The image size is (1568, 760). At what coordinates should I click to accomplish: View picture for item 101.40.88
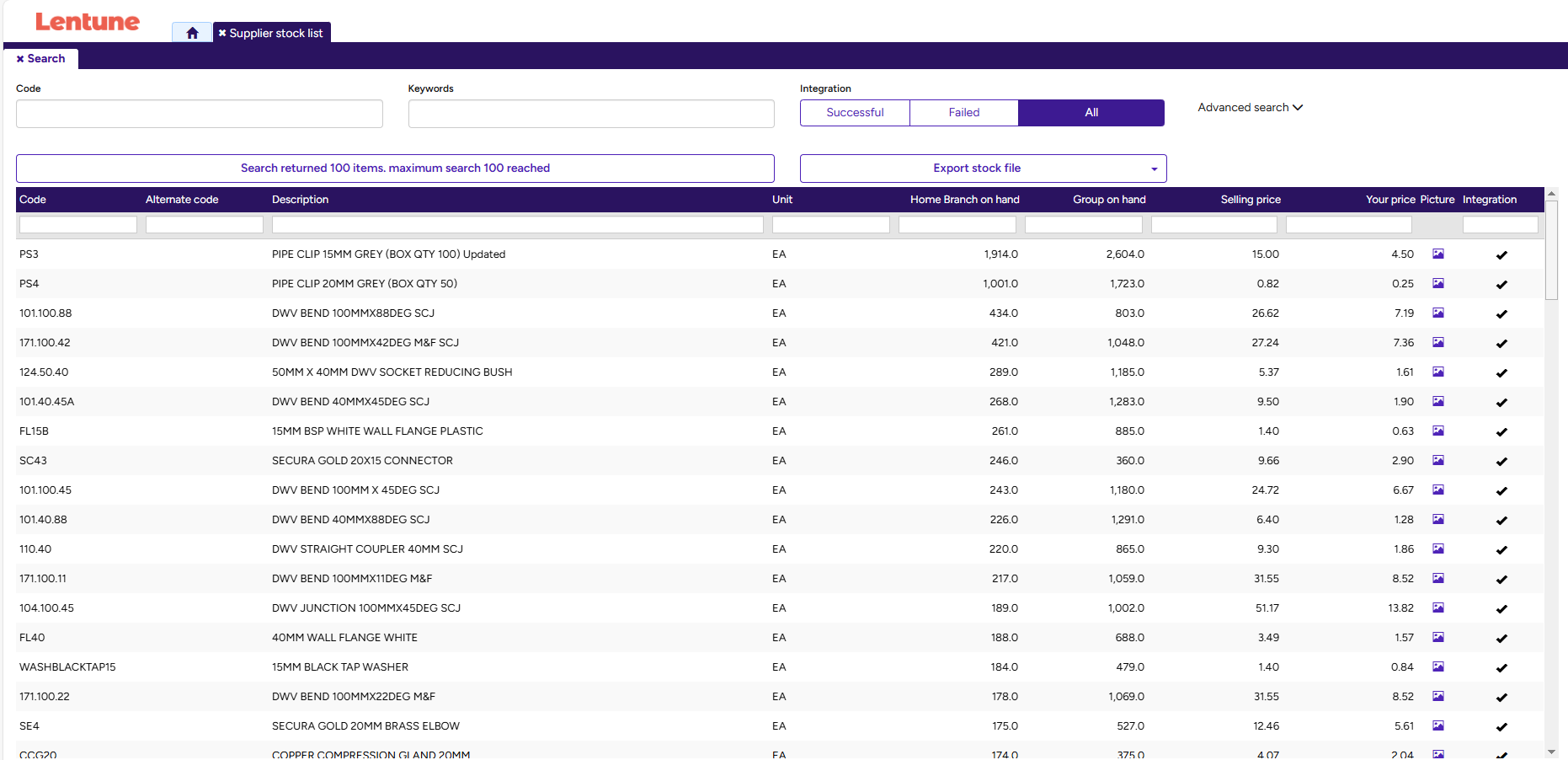tap(1438, 519)
